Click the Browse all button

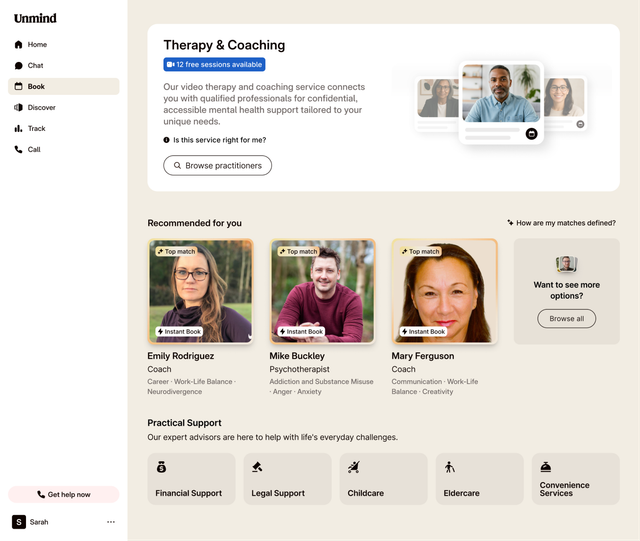(x=566, y=318)
